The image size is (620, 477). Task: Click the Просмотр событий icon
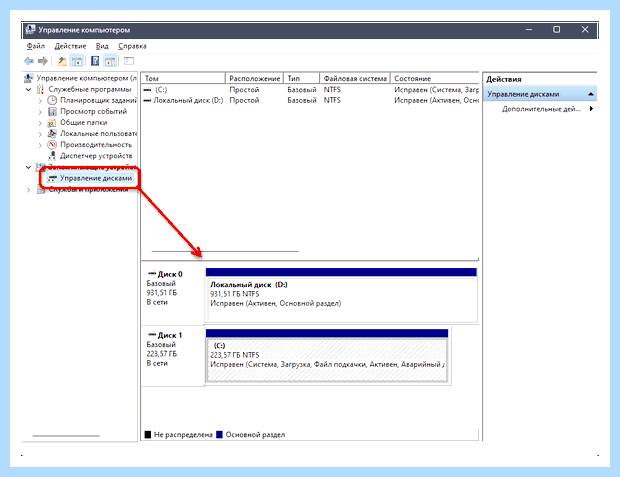pos(52,112)
